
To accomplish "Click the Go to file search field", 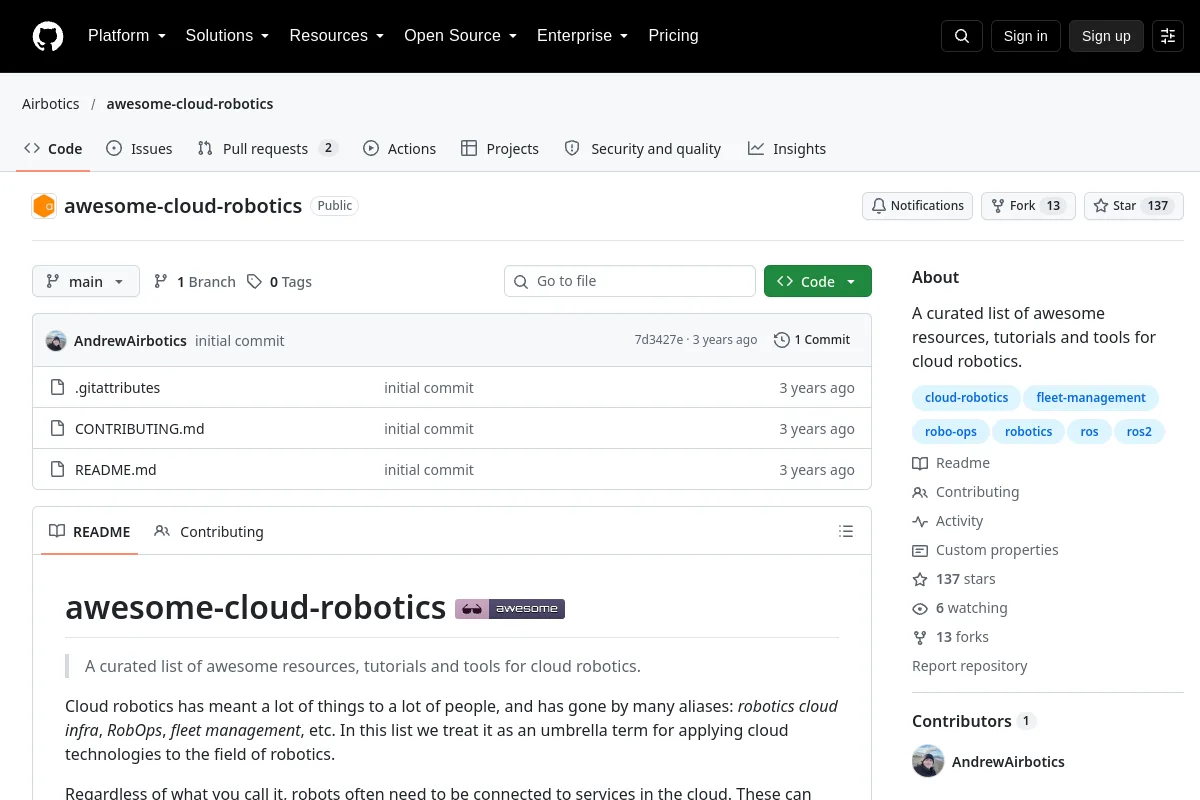I will click(x=630, y=281).
